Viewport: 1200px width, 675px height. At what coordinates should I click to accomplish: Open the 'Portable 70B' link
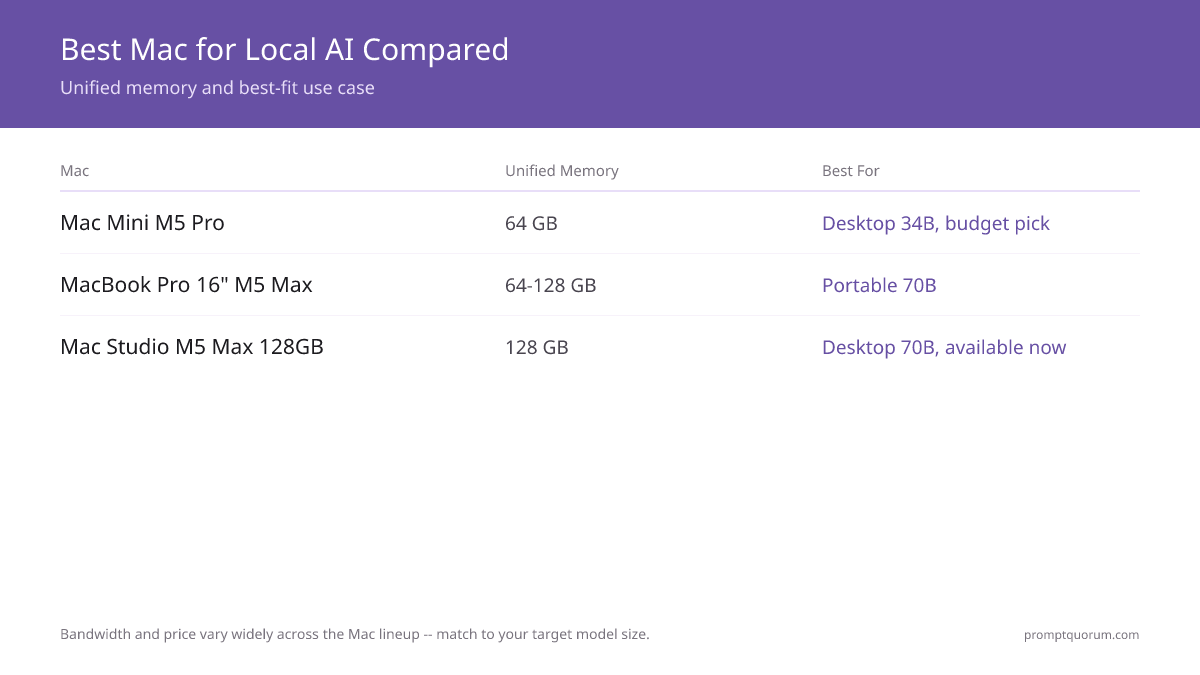(x=879, y=285)
